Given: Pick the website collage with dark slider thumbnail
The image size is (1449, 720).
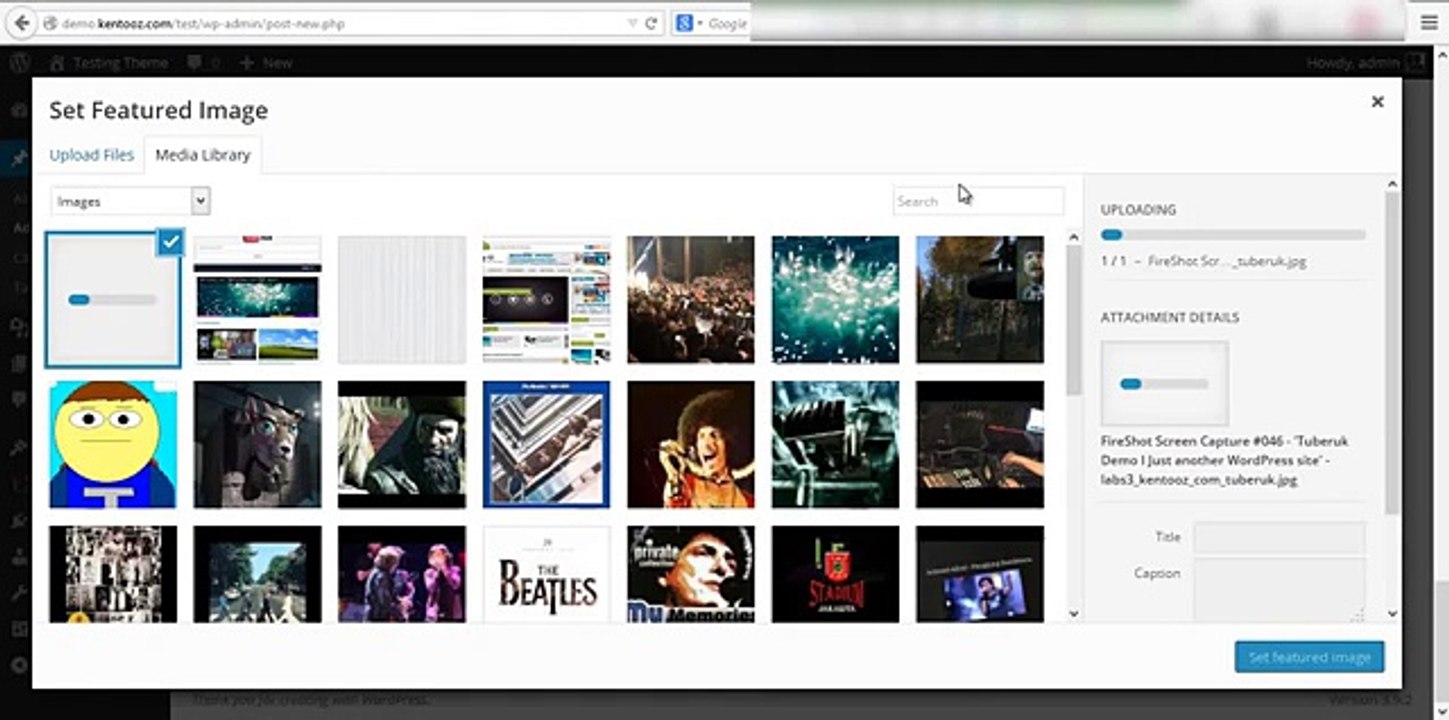Looking at the screenshot, I should pos(546,299).
